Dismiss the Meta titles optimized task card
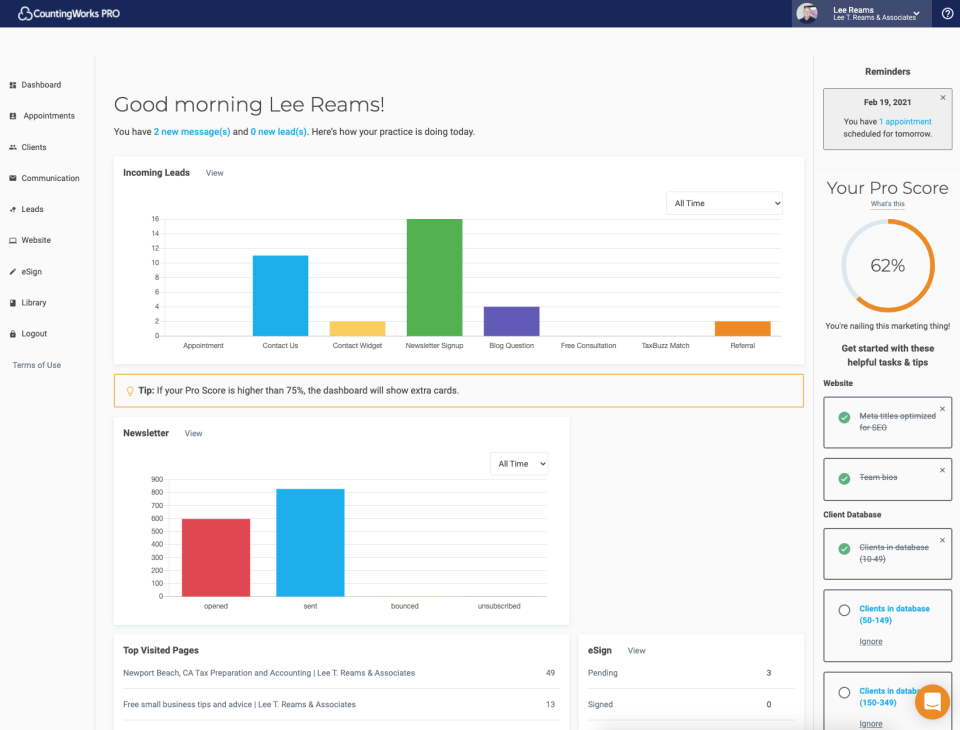The width and height of the screenshot is (960, 730). (942, 408)
